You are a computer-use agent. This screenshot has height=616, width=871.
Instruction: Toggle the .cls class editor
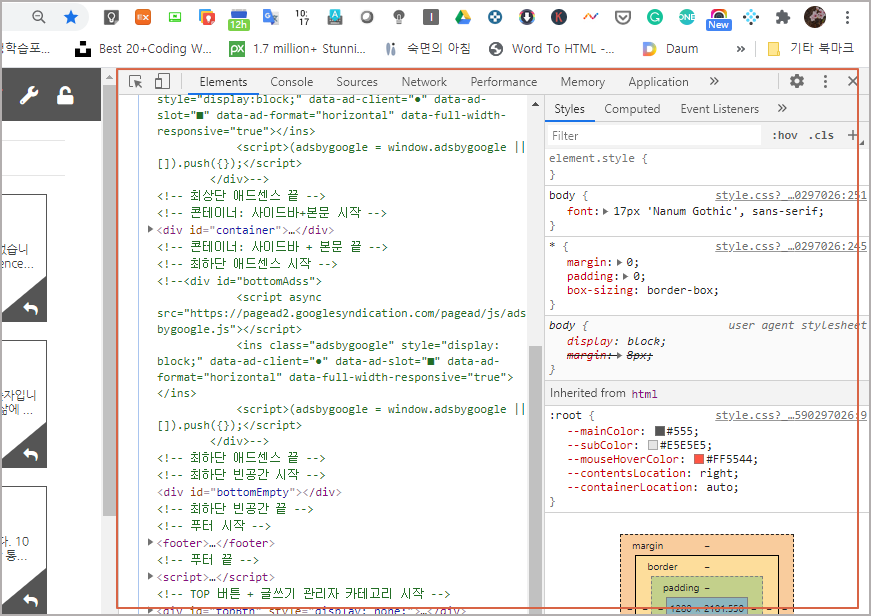(821, 136)
